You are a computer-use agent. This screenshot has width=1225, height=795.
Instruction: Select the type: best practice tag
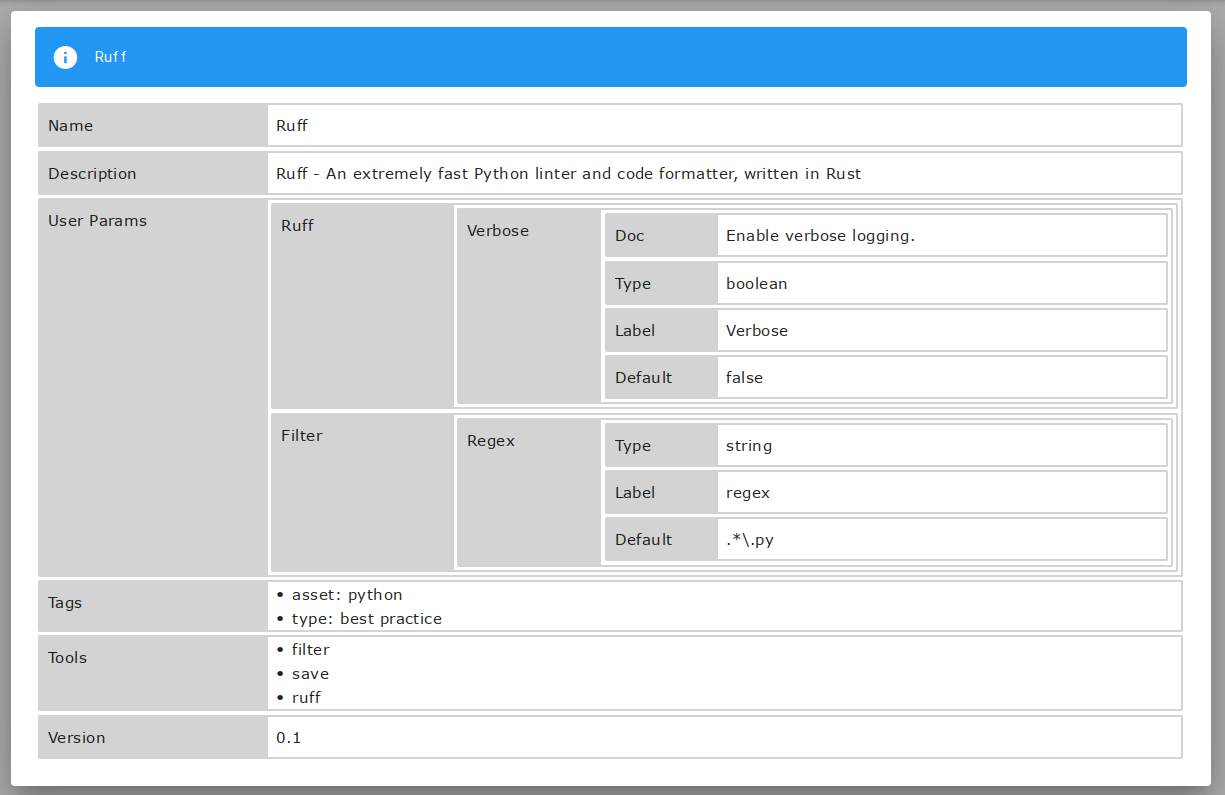(x=367, y=618)
